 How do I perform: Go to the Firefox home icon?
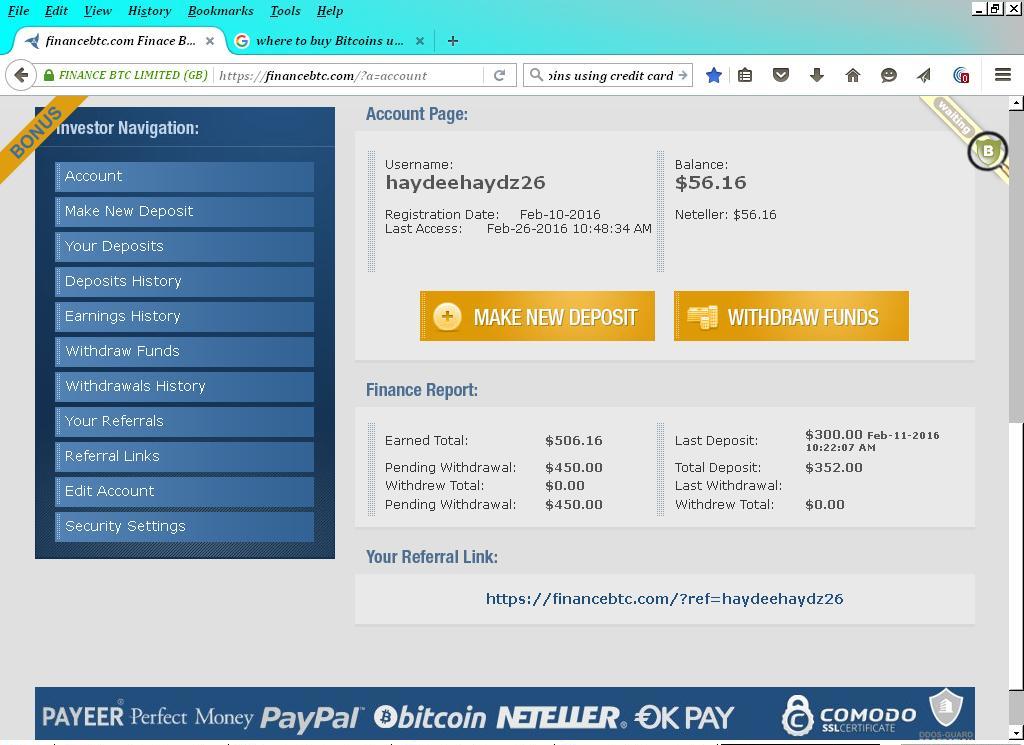[853, 75]
